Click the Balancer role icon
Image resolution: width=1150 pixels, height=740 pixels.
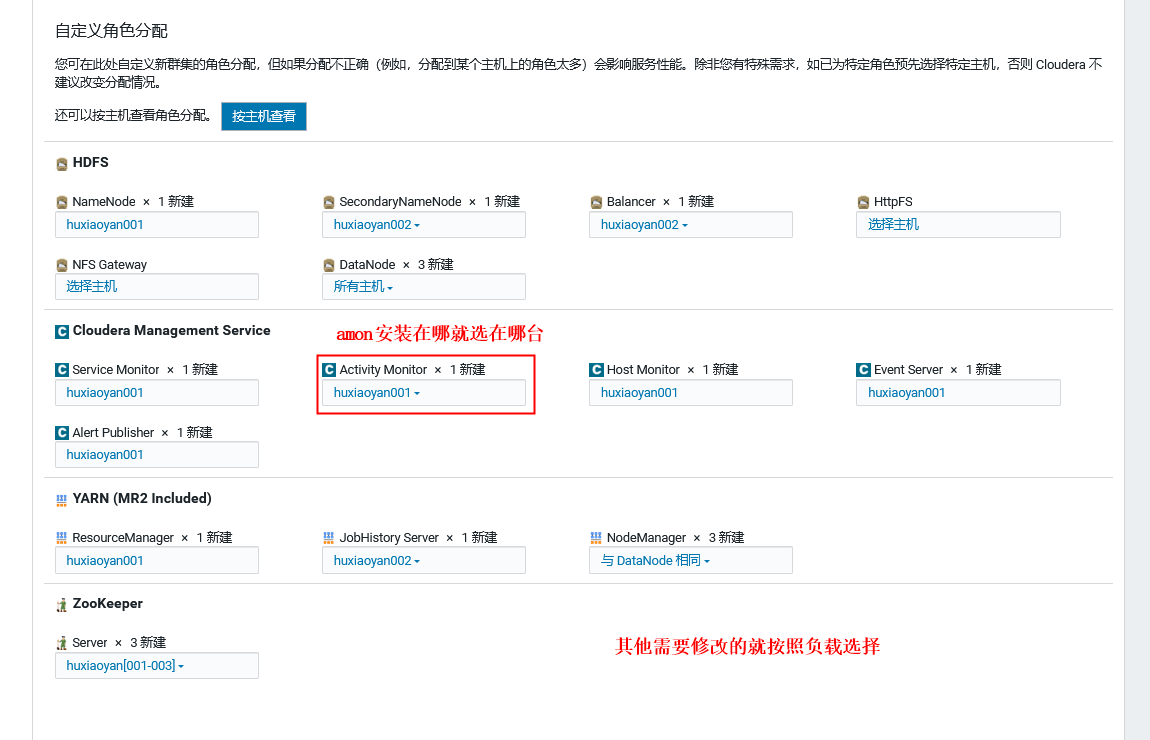tap(596, 202)
